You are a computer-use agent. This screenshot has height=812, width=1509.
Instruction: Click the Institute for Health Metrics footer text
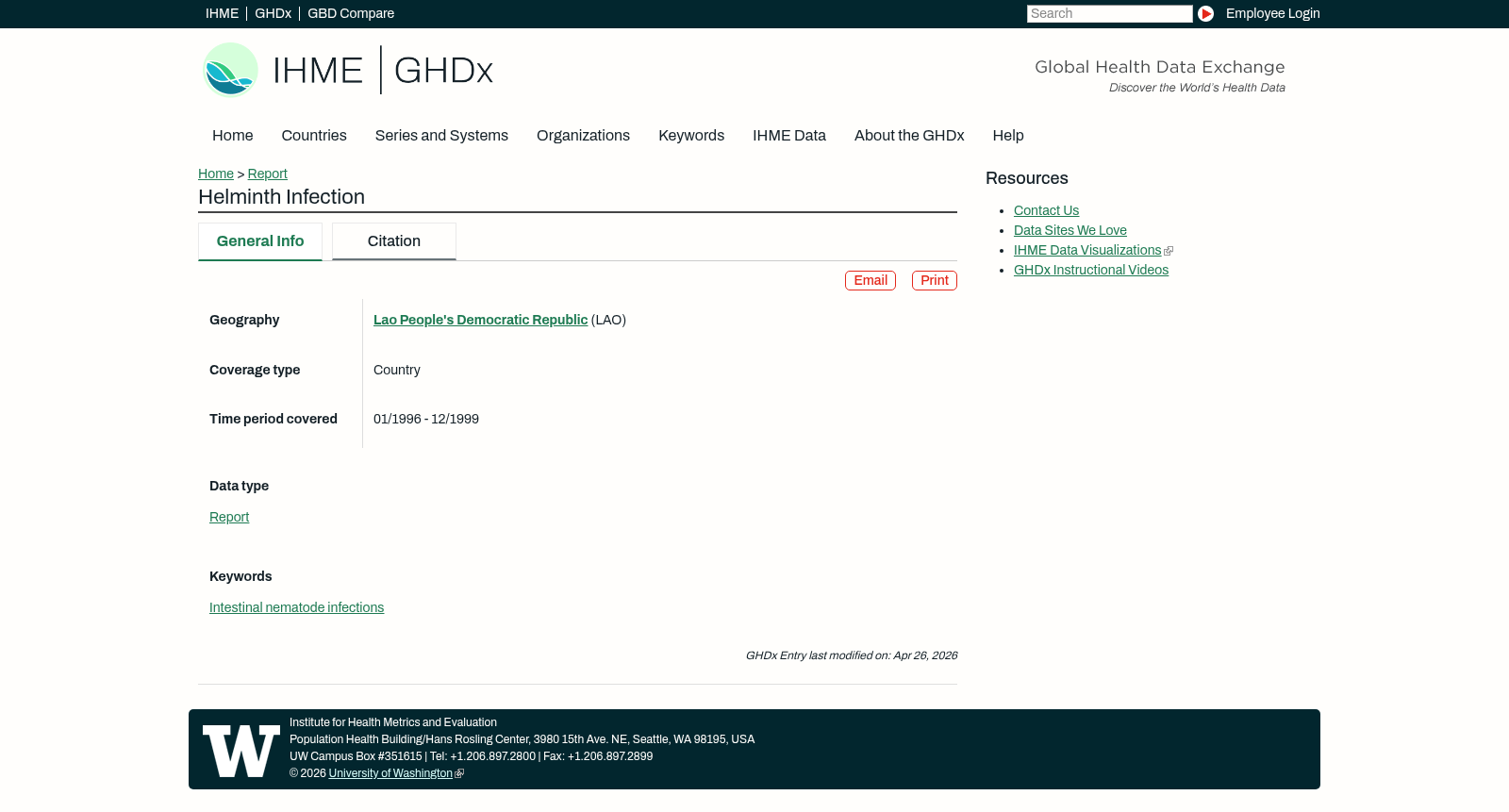[393, 723]
